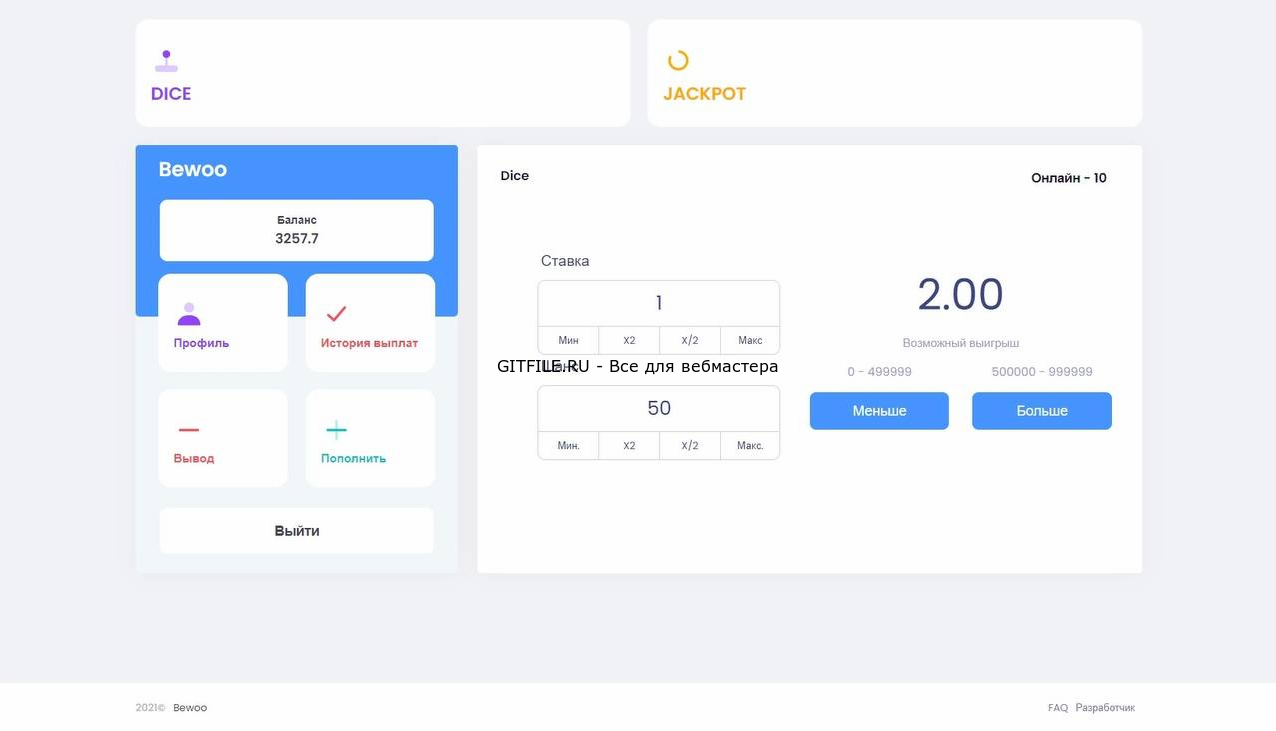
Task: Click the purple Профиль user icon
Action: 189,314
